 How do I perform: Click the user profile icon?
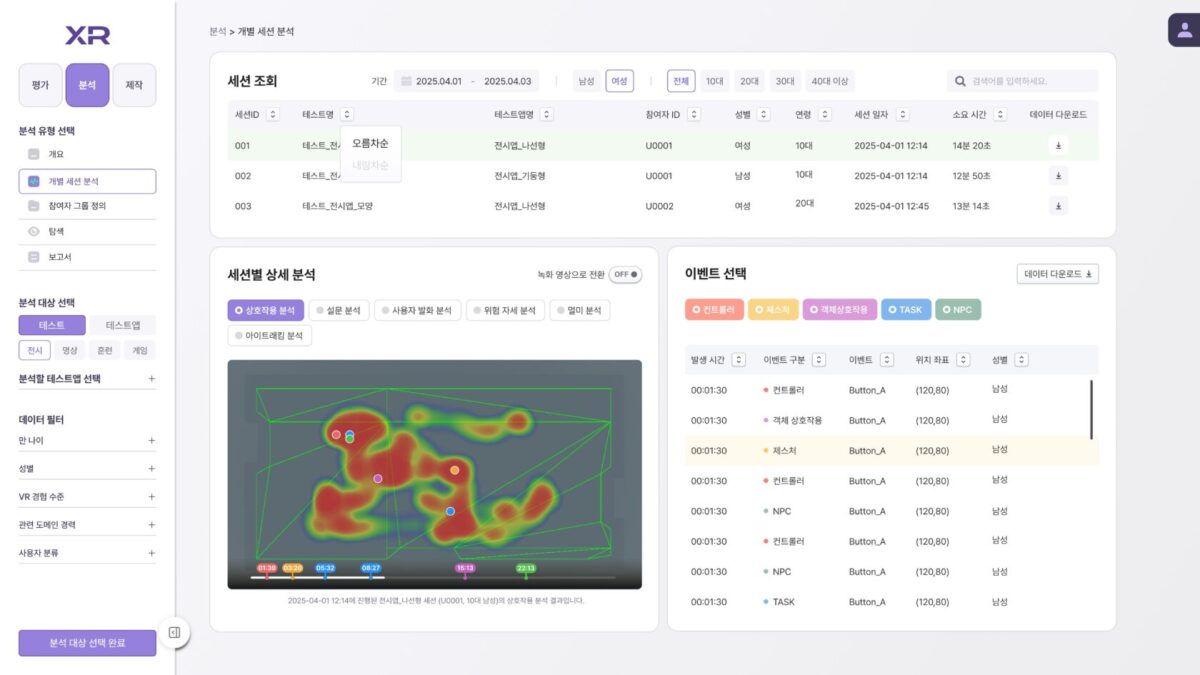(1184, 29)
